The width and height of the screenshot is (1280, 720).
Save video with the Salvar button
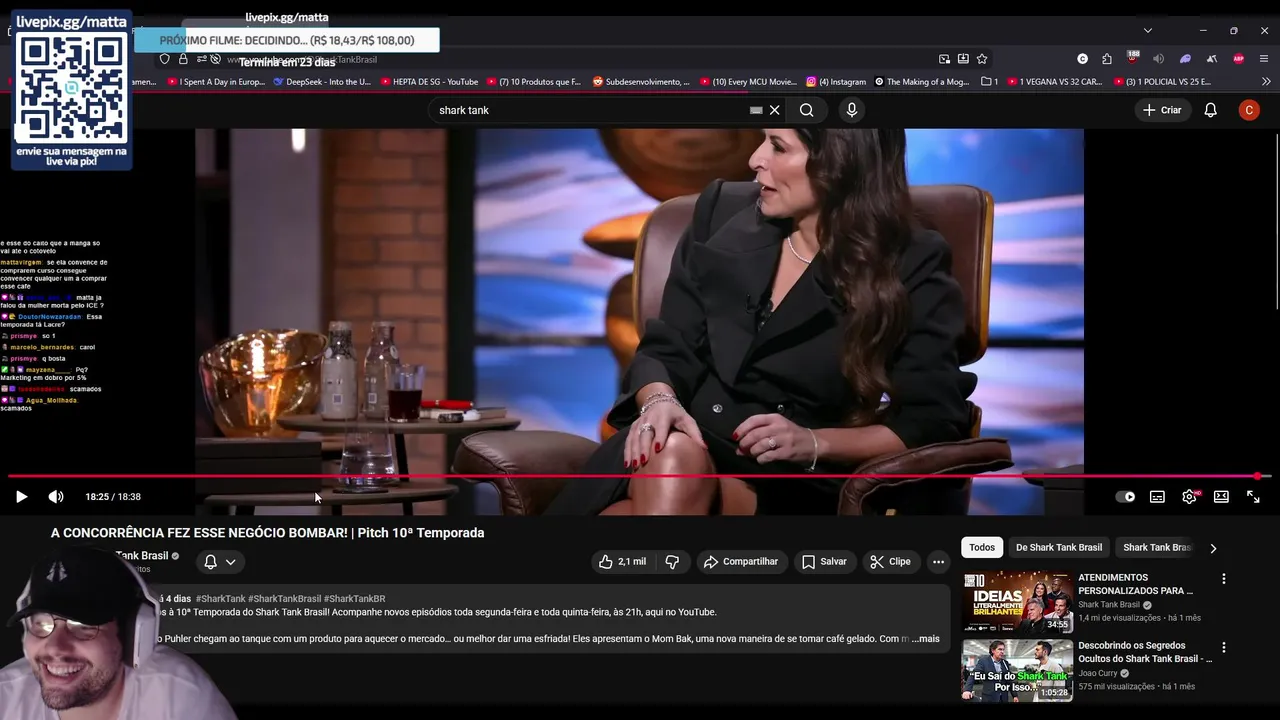point(825,562)
